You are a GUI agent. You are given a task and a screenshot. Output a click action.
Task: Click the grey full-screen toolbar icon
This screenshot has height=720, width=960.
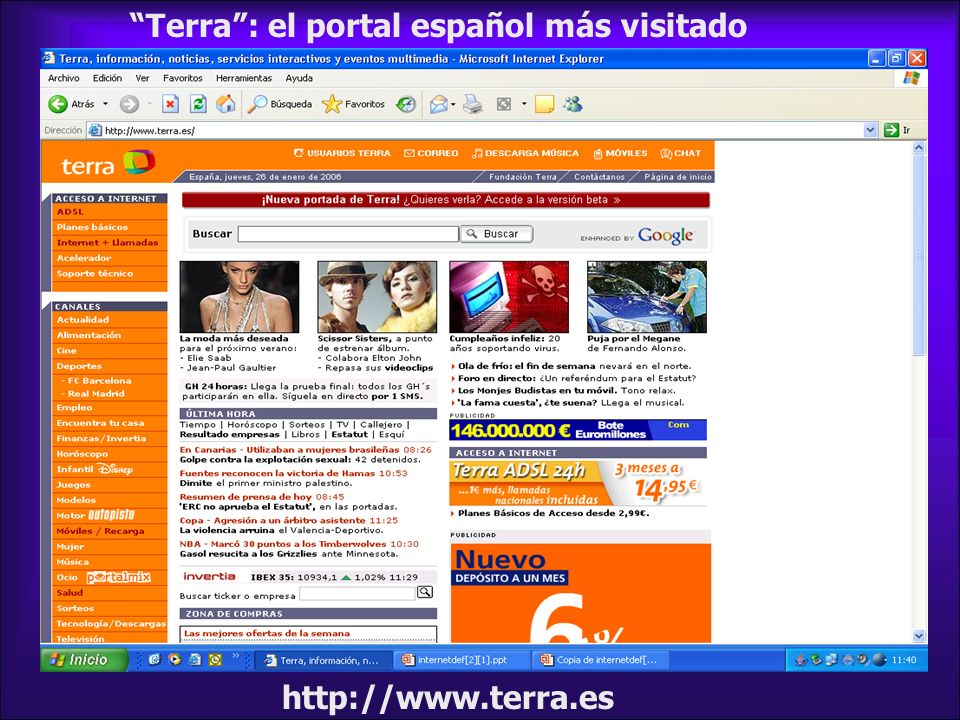pyautogui.click(x=504, y=104)
